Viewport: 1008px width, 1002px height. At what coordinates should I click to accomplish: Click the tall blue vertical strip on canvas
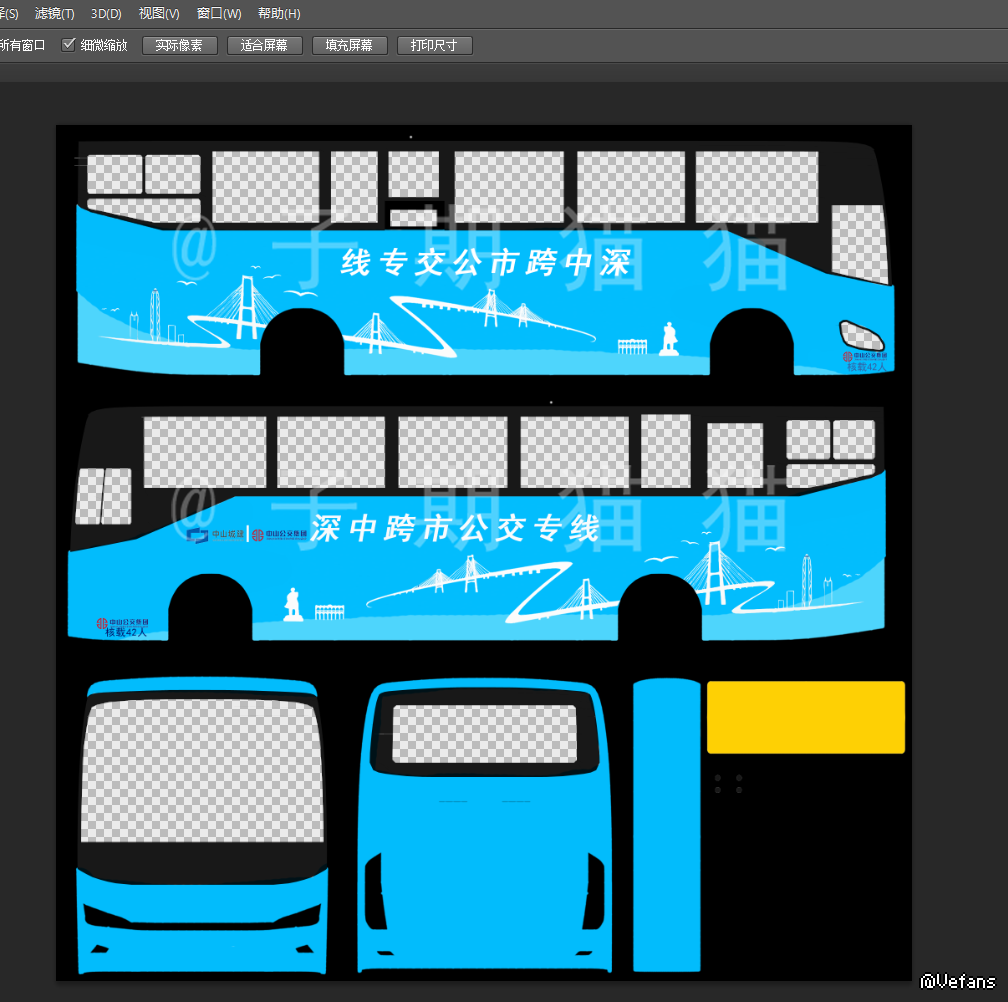pyautogui.click(x=667, y=825)
